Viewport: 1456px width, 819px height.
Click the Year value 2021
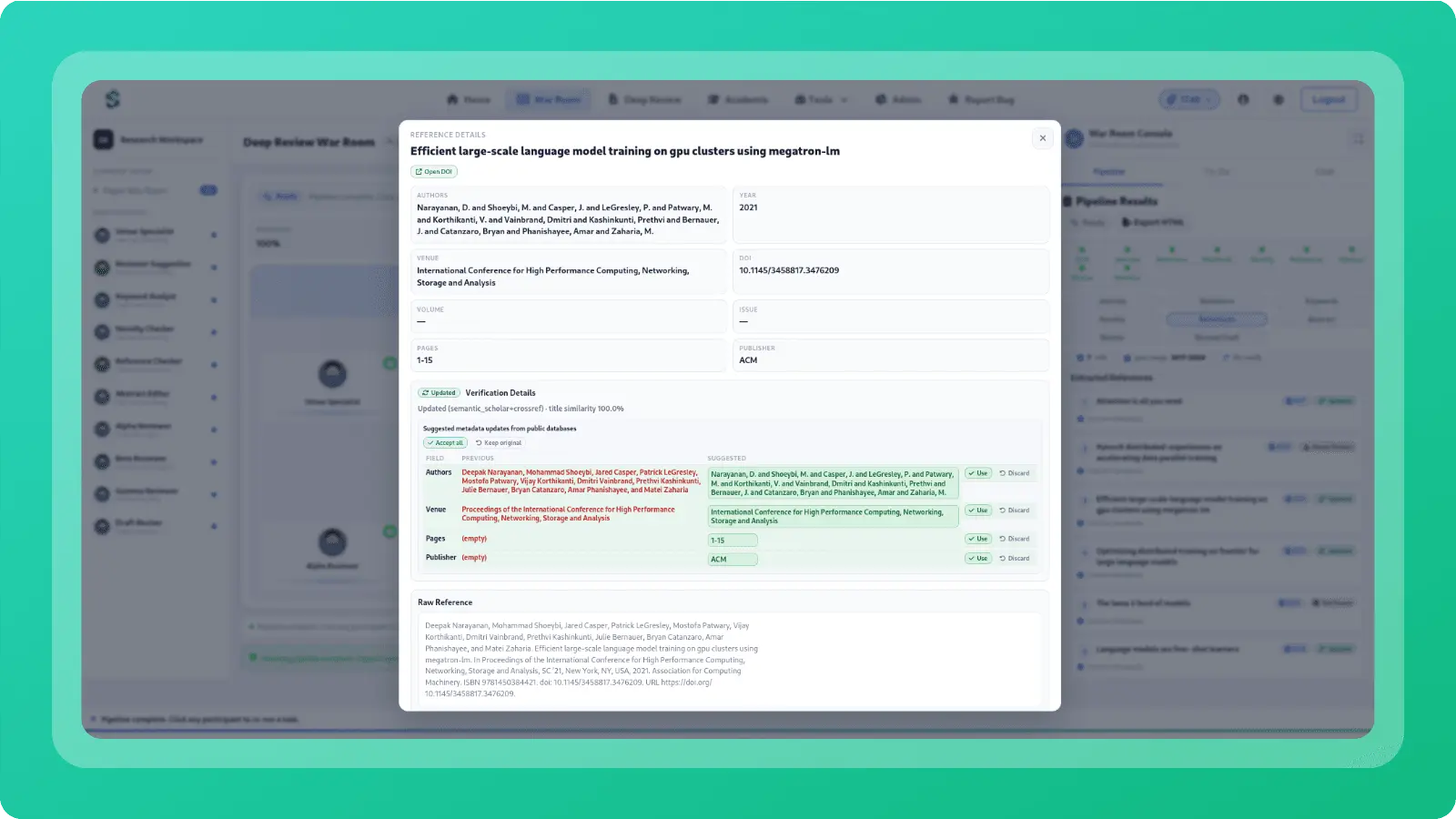point(748,207)
